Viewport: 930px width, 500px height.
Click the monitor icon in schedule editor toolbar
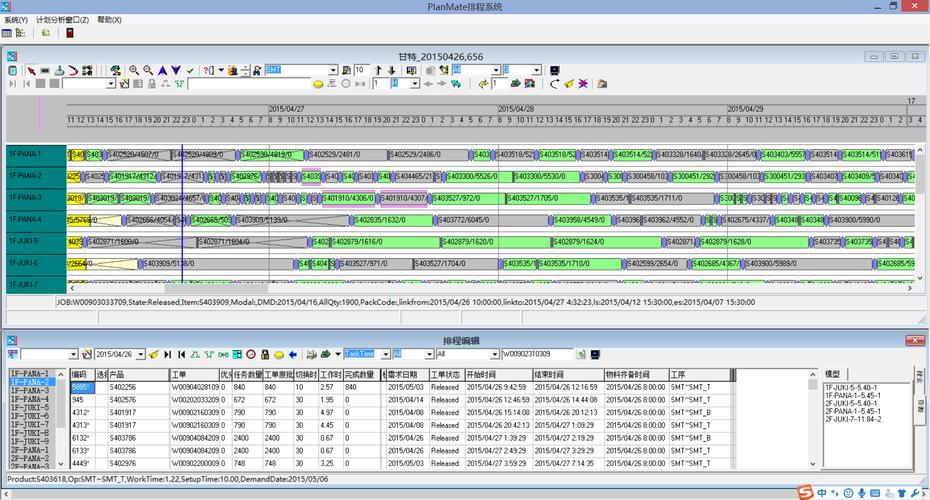pyautogui.click(x=595, y=354)
